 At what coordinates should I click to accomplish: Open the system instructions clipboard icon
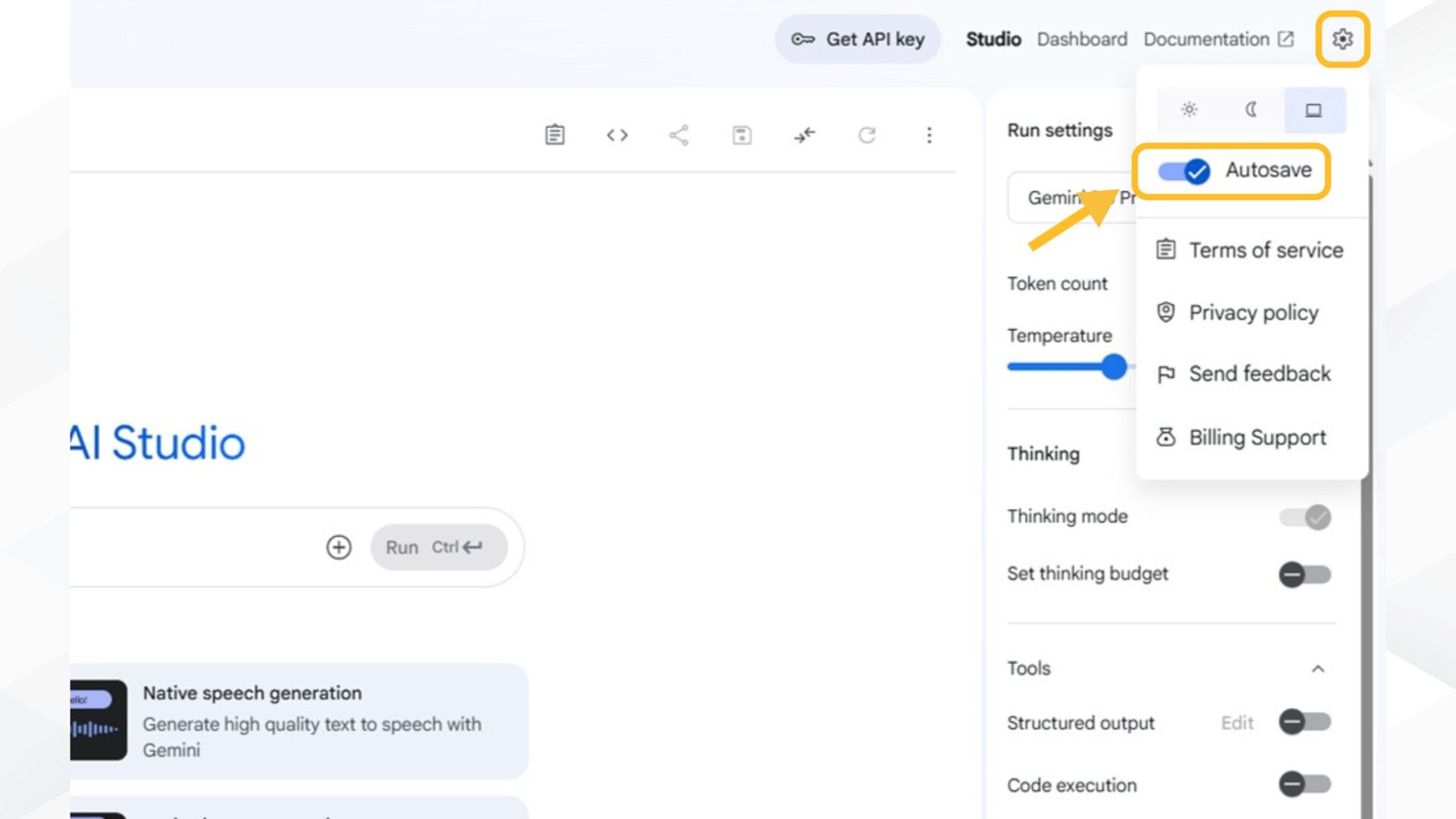pos(554,135)
